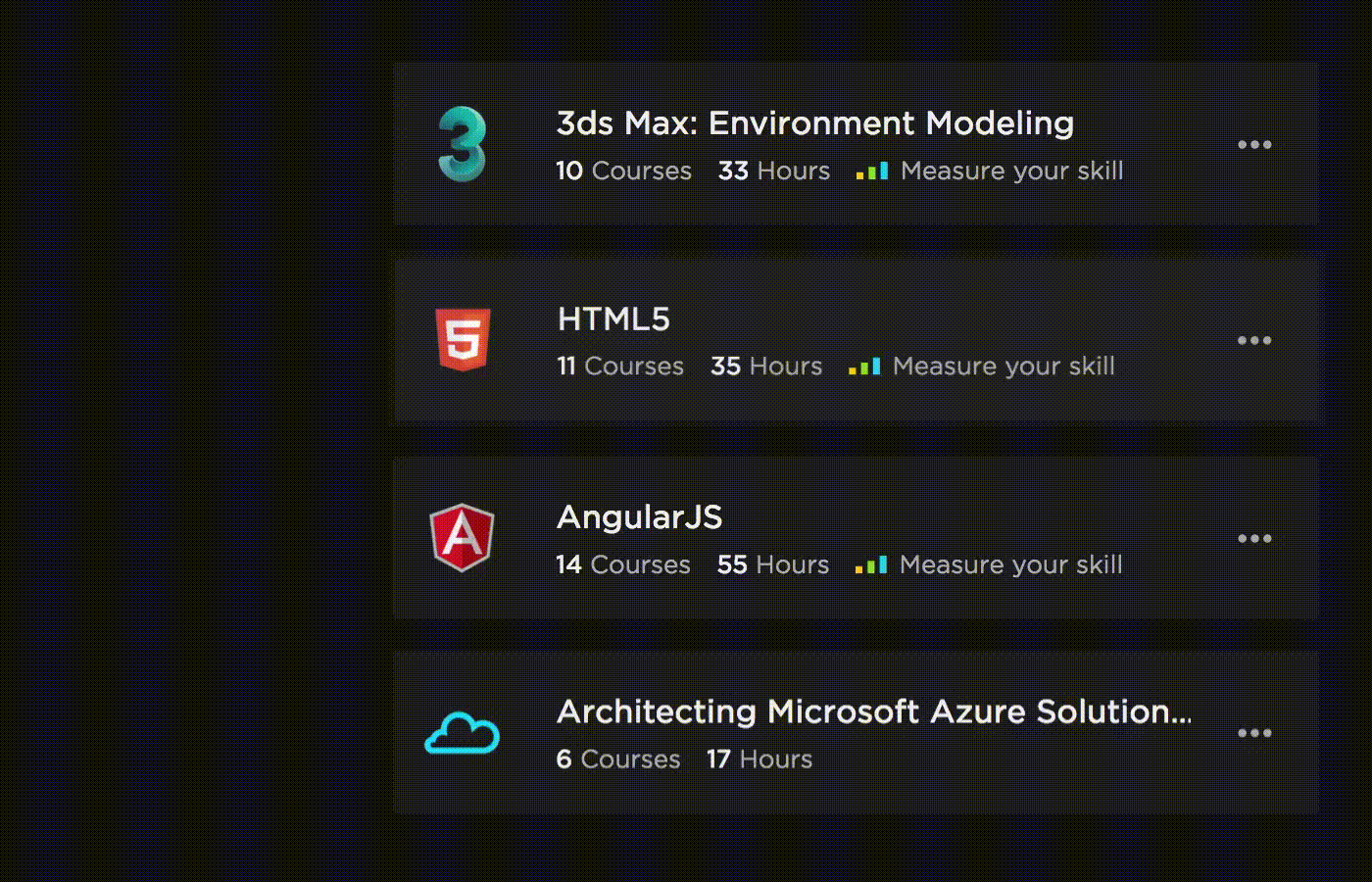Click the skill bars icon for AngularJS

pos(871,565)
